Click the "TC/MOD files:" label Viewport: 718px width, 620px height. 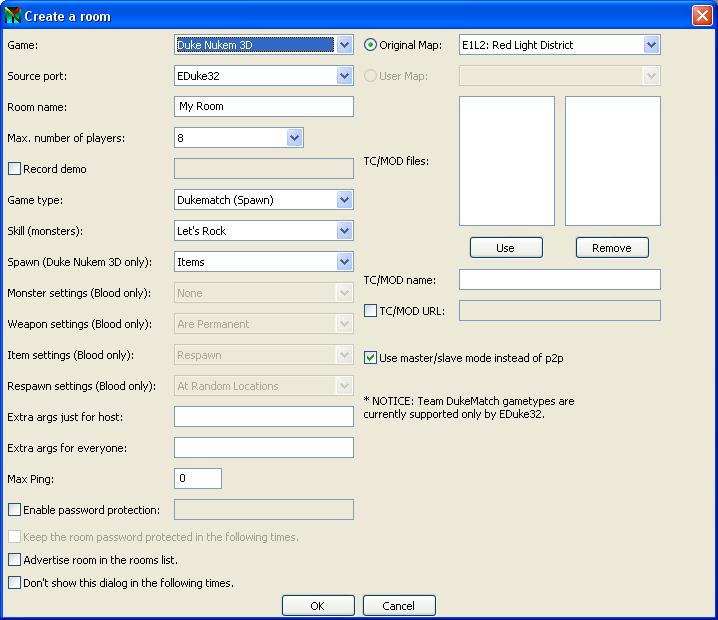(x=396, y=161)
